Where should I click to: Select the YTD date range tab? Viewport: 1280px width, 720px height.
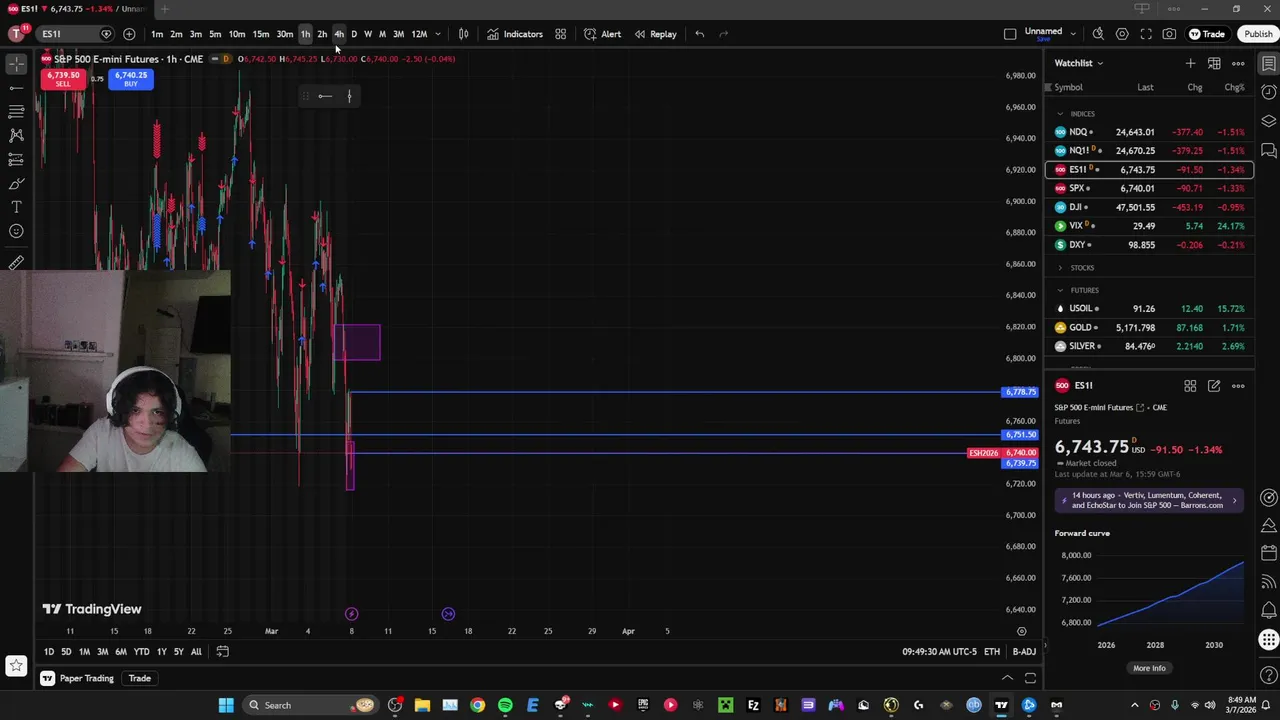141,652
